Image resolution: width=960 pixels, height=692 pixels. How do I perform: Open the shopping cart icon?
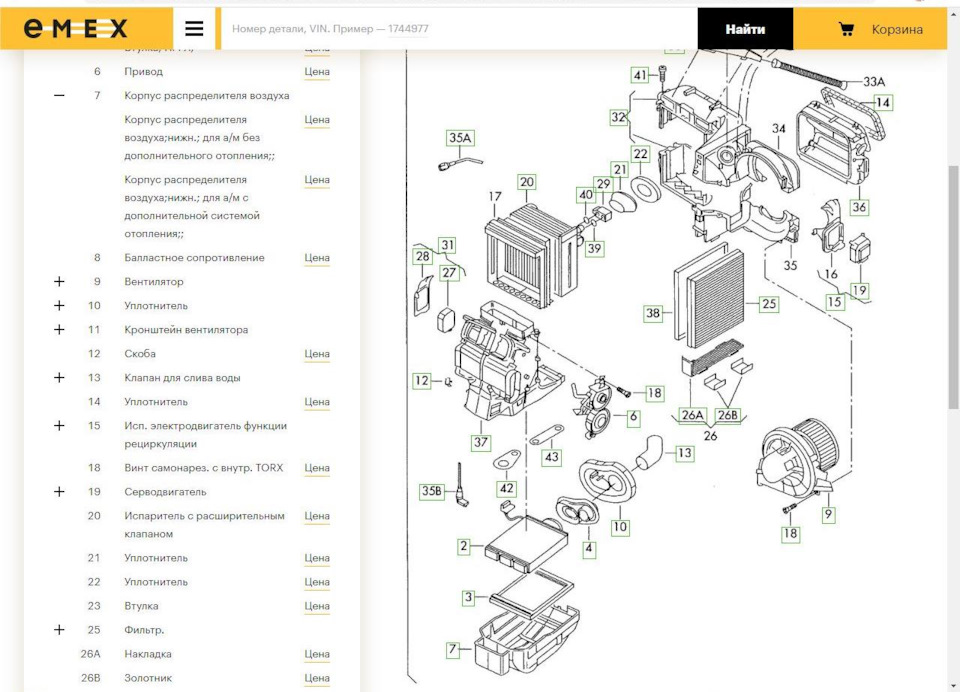(846, 29)
